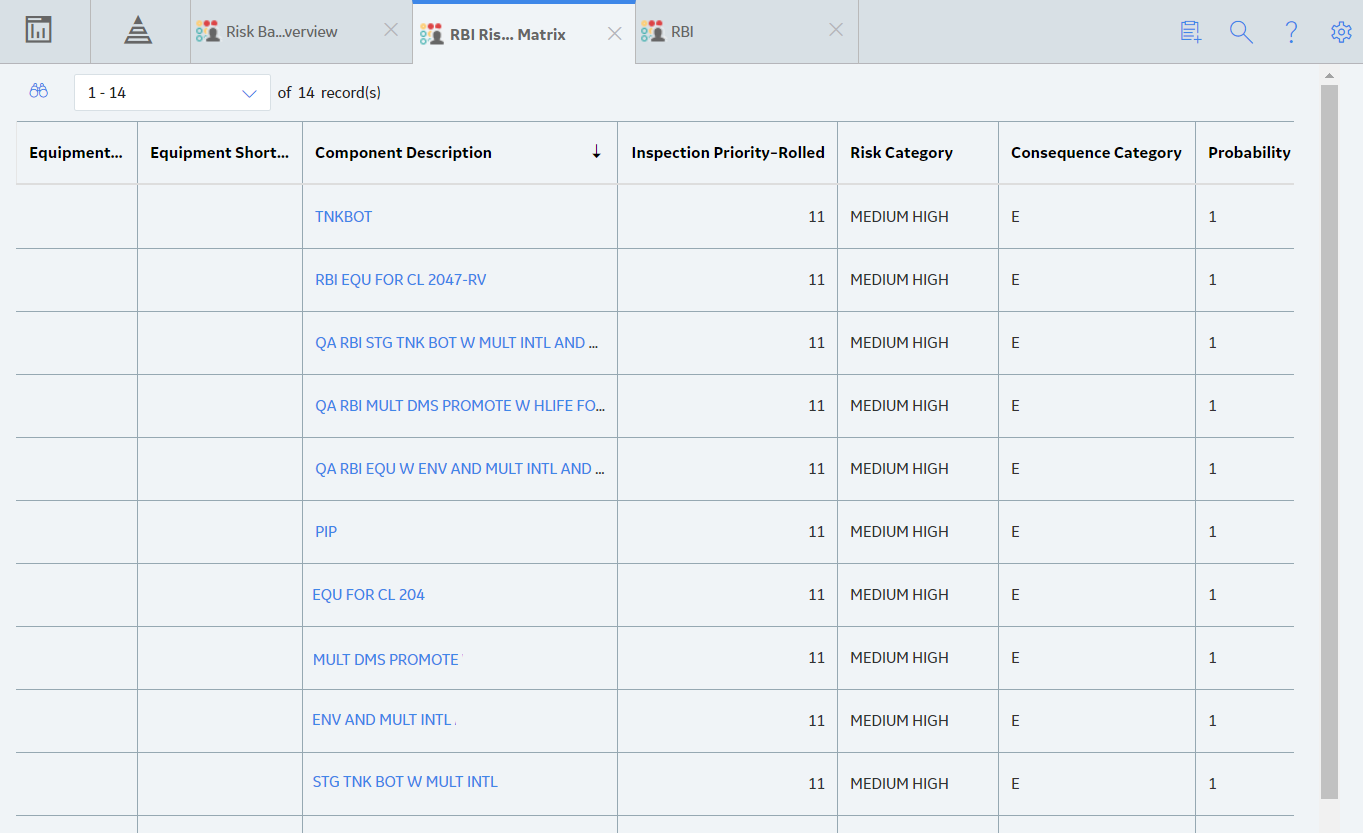This screenshot has width=1363, height=833.
Task: Open the TNKBOT component link
Action: pyautogui.click(x=343, y=216)
